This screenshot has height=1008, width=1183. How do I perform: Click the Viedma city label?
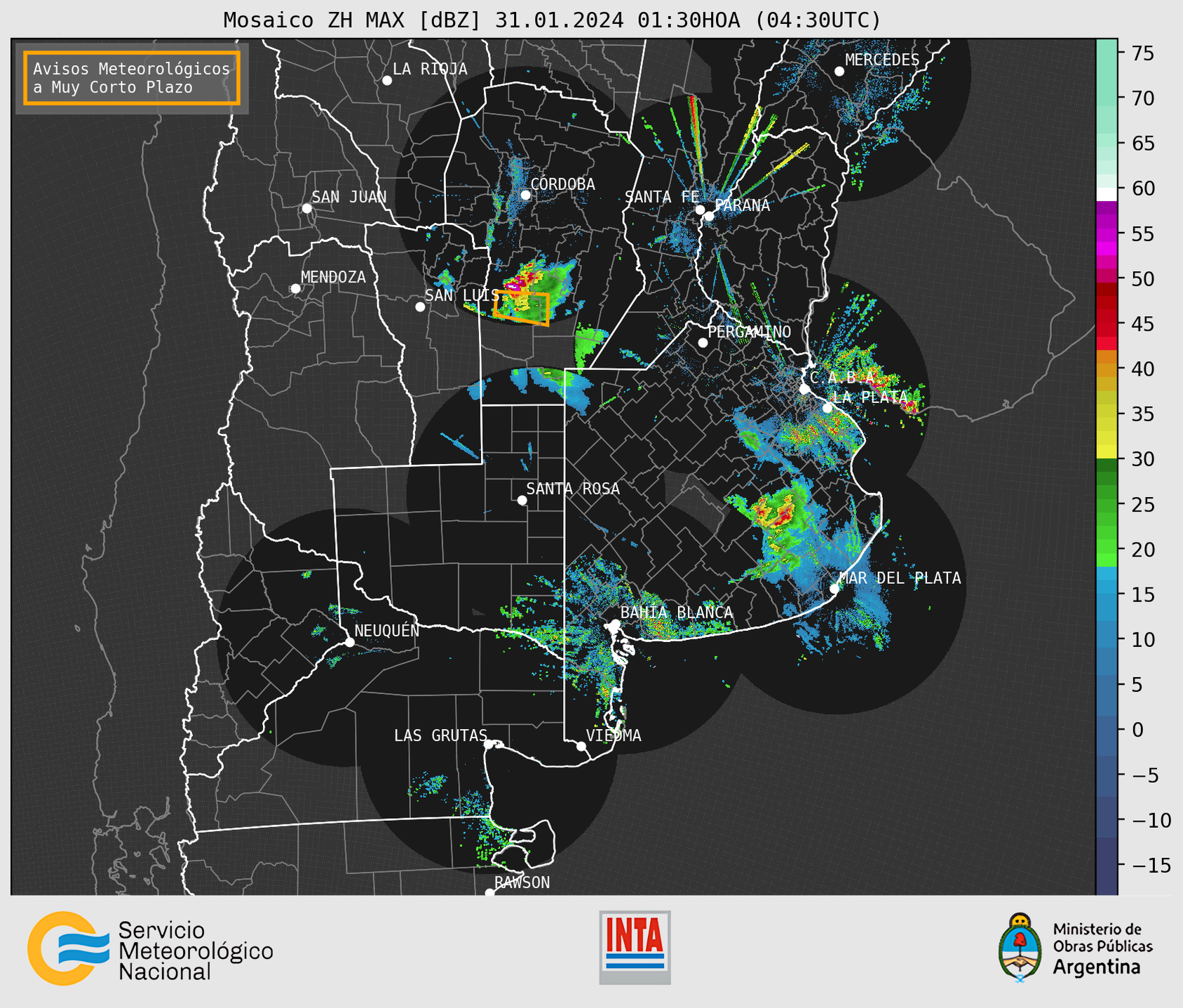tap(614, 735)
